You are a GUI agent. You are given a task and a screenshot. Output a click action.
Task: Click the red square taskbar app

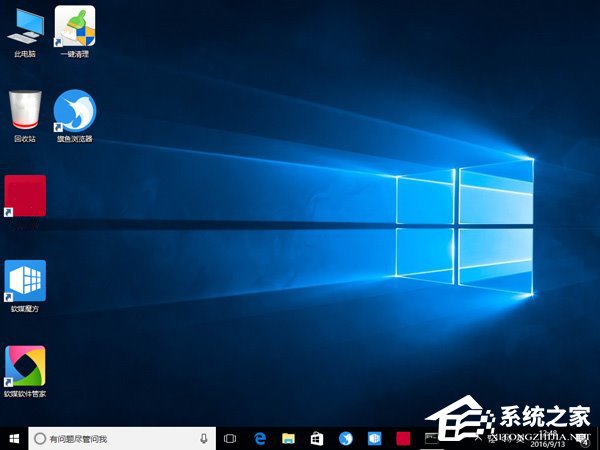tap(403, 439)
